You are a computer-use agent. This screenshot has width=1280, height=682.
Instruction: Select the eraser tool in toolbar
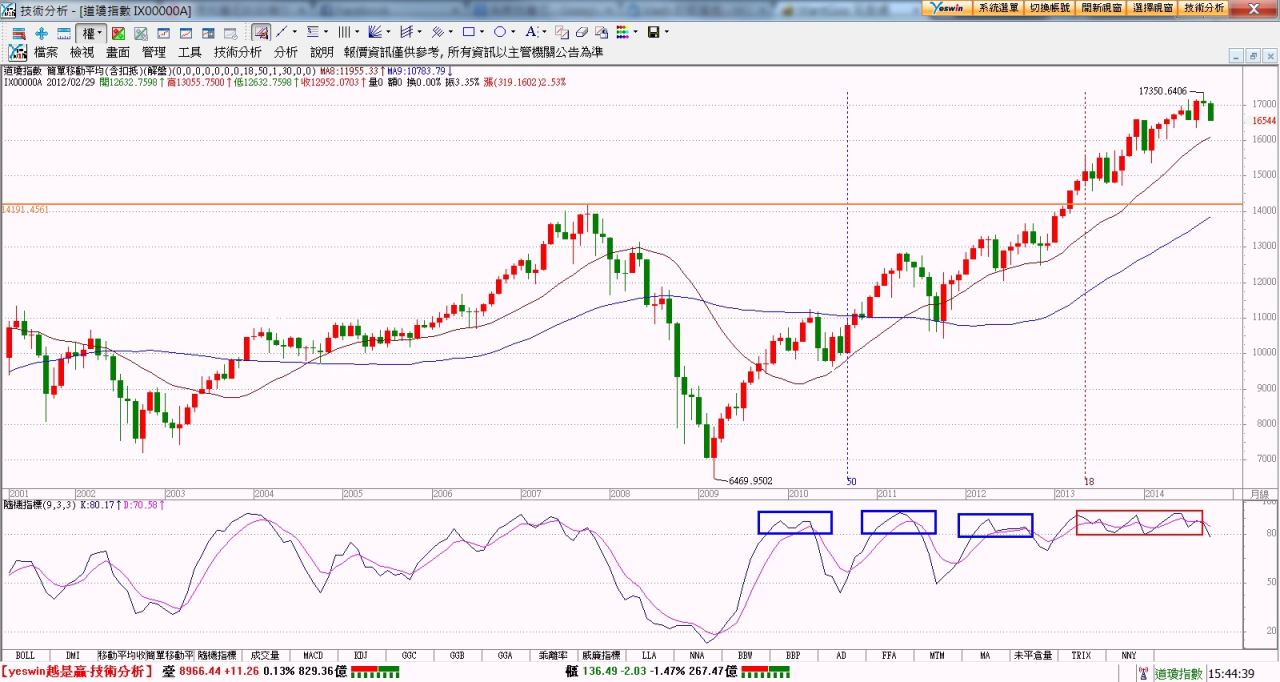coord(581,33)
